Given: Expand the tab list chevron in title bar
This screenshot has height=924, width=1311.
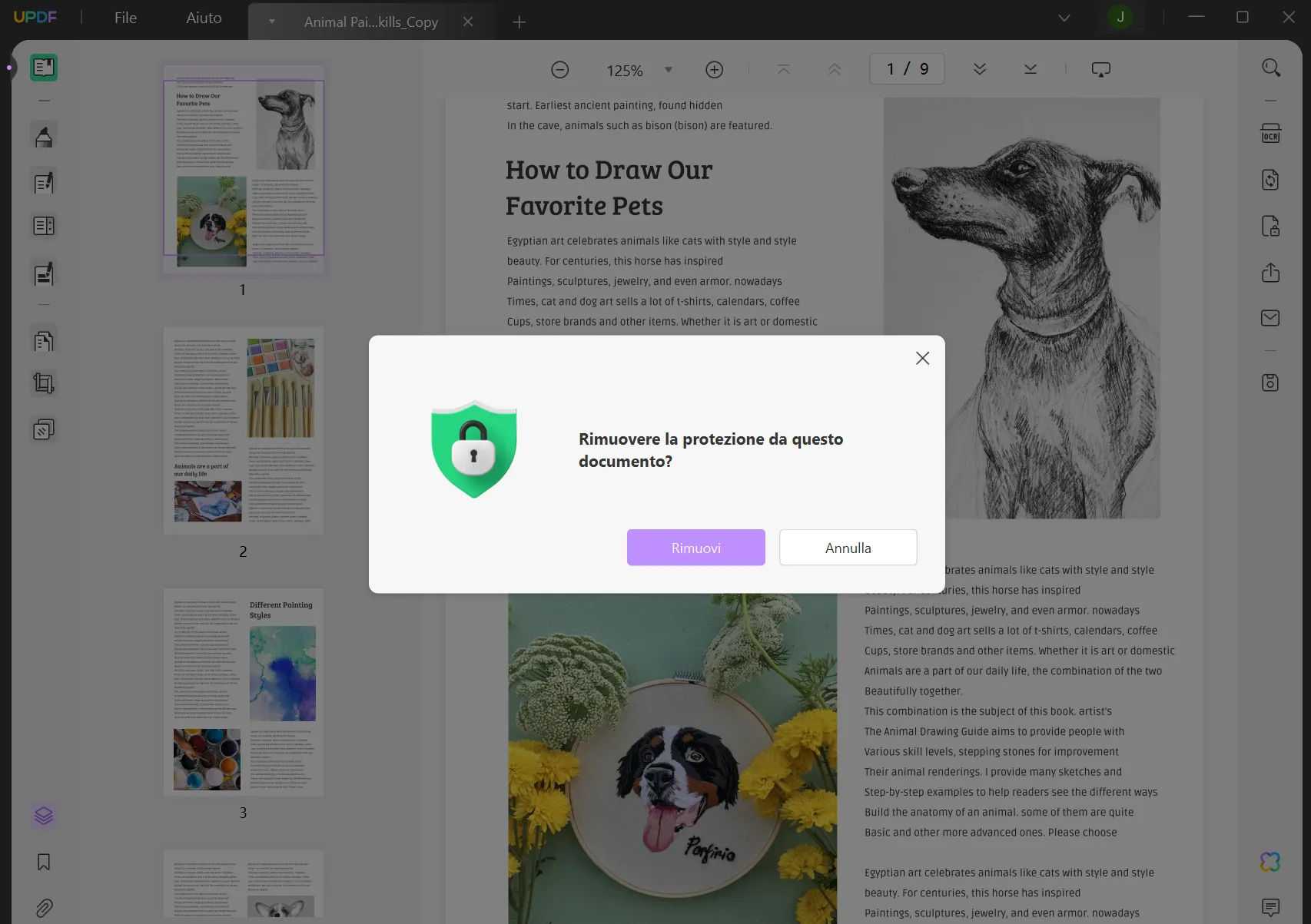Looking at the screenshot, I should [x=1064, y=18].
